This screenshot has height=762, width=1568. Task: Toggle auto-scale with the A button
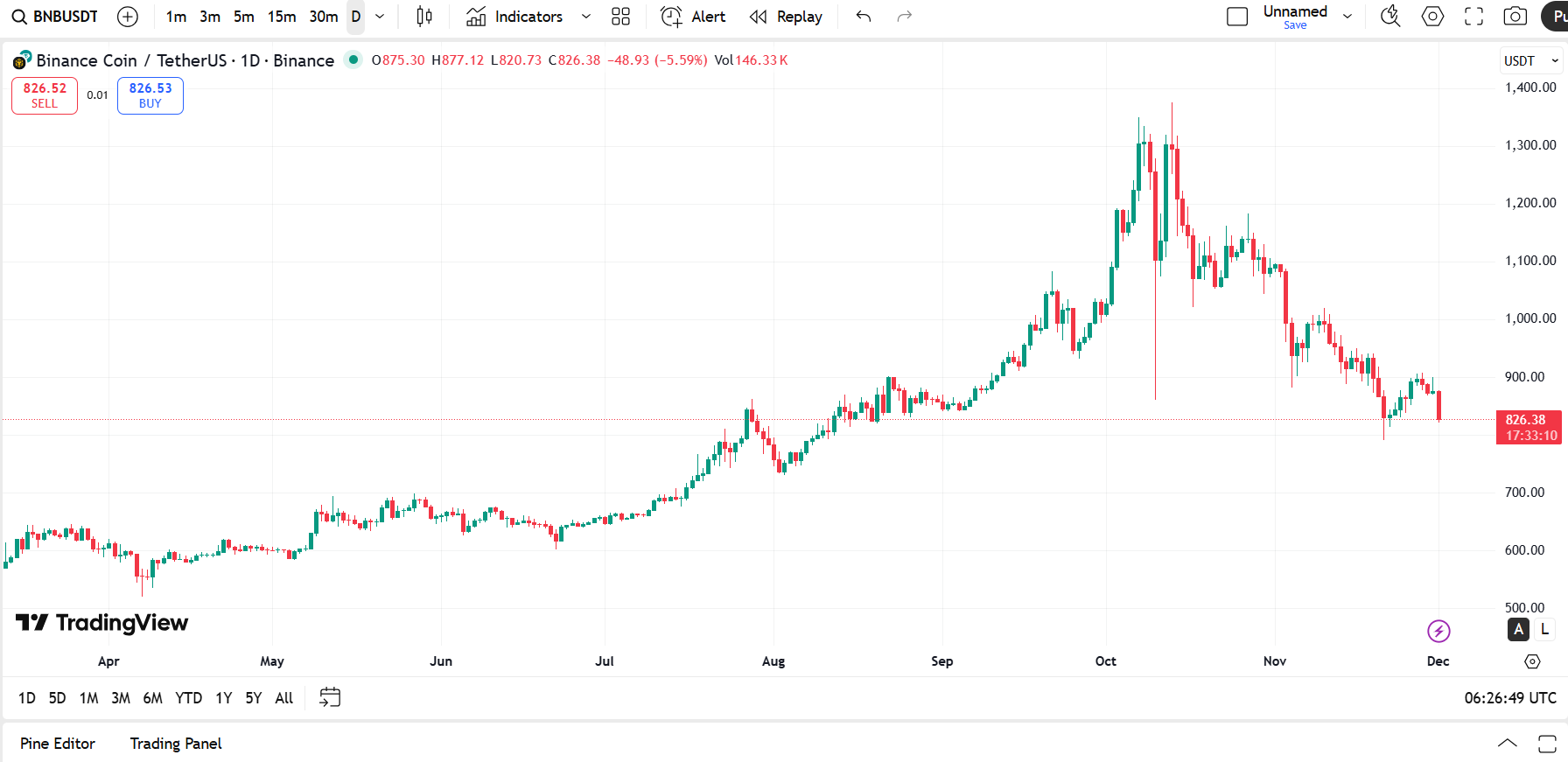1519,630
